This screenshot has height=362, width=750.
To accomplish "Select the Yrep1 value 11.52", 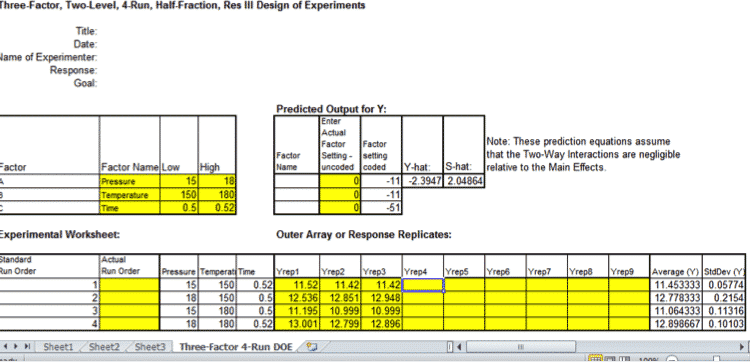I will [297, 285].
